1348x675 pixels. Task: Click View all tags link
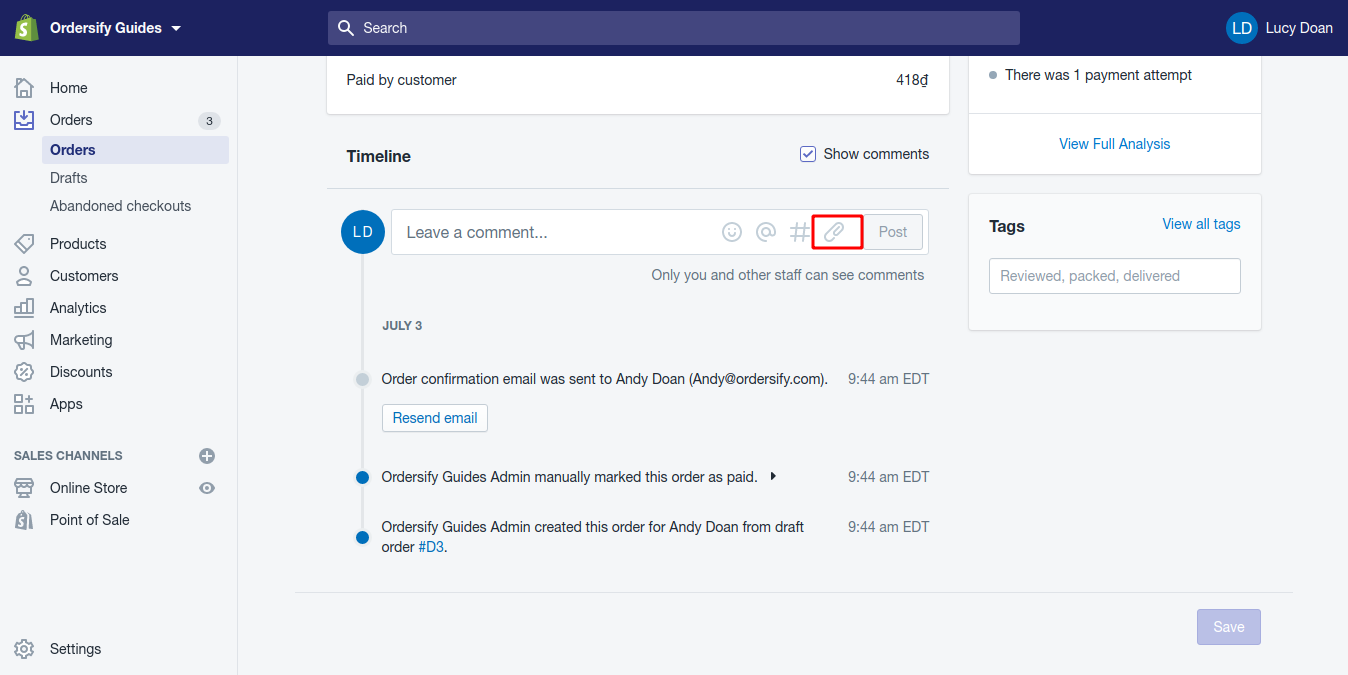pos(1201,224)
